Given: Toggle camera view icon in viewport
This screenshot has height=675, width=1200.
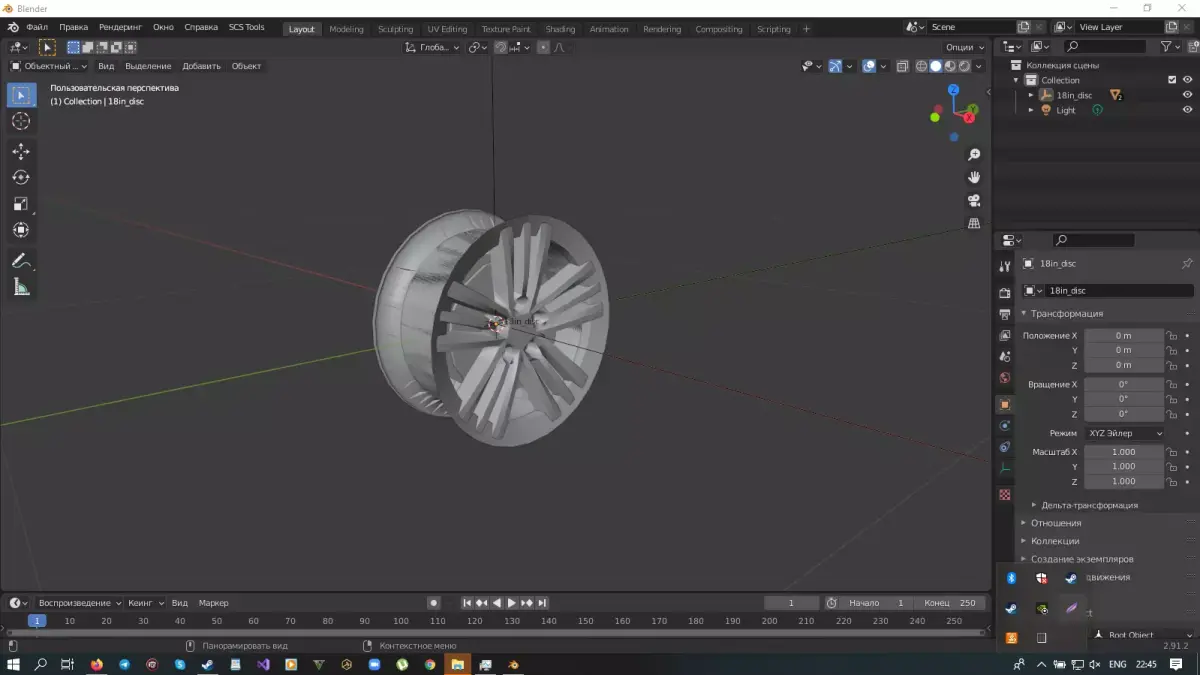Looking at the screenshot, I should 974,200.
